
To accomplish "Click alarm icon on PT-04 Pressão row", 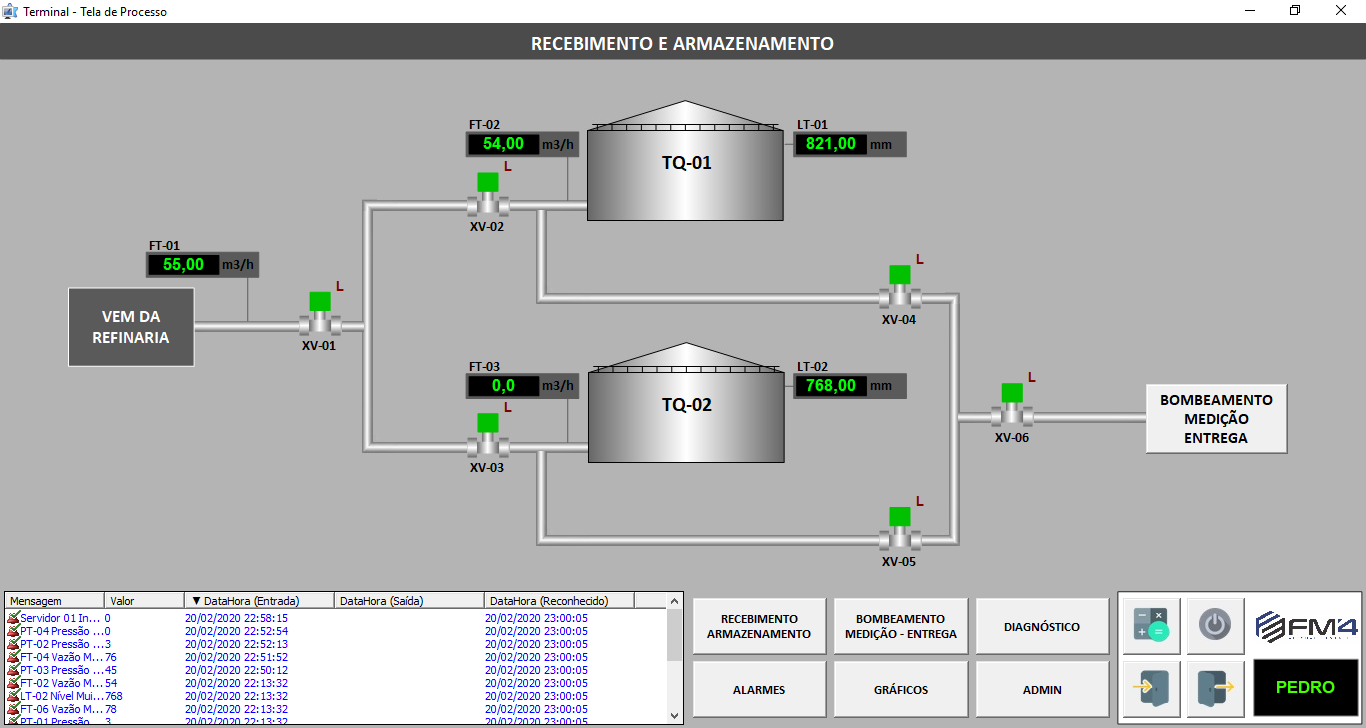I will [x=13, y=631].
